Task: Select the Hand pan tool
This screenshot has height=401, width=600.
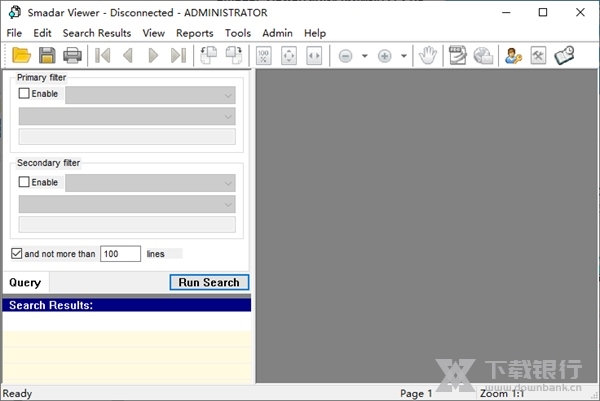Action: pos(427,56)
